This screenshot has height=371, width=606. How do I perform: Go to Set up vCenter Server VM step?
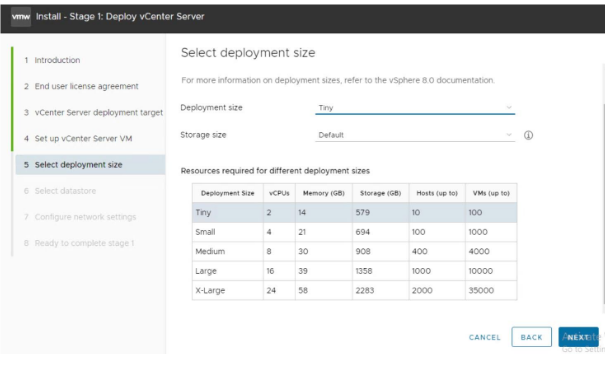pos(78,138)
